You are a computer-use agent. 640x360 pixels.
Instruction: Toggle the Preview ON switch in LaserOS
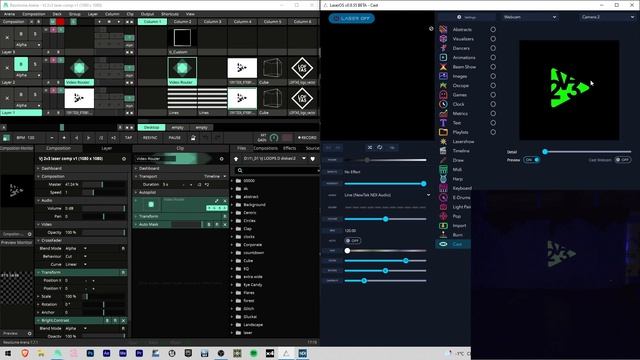click(x=532, y=160)
